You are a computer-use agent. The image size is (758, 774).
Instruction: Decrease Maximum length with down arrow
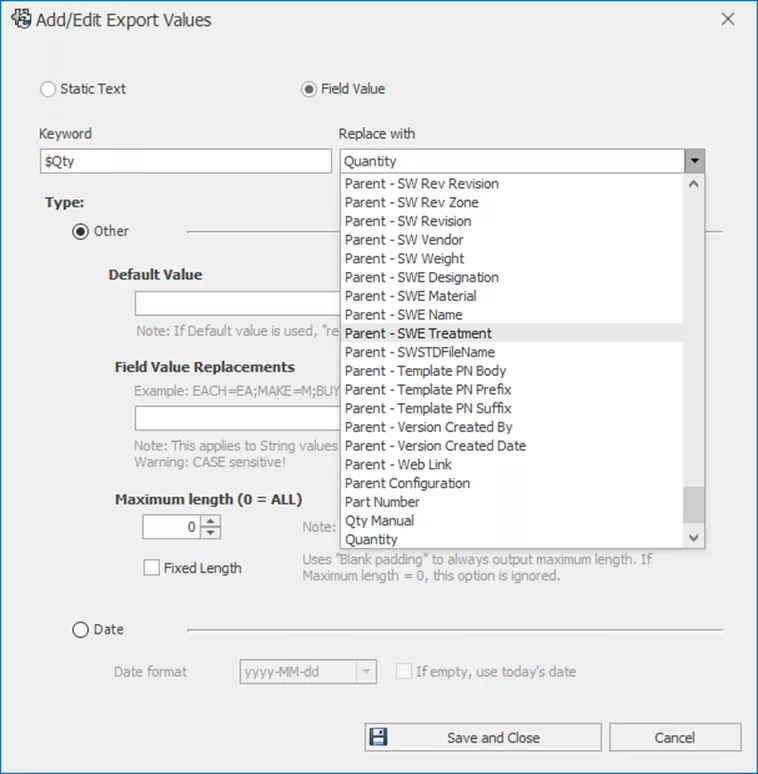point(210,532)
